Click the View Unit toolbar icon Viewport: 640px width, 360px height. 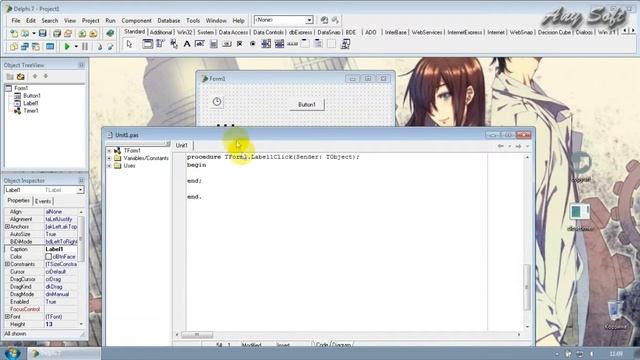(14, 47)
